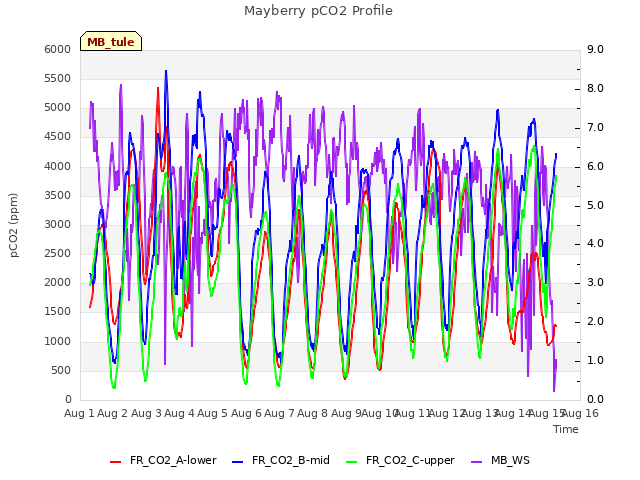Image resolution: width=640 pixels, height=480 pixels.
Task: Click the green FR_CO2_C-upper legend swatch
Action: click(351, 462)
